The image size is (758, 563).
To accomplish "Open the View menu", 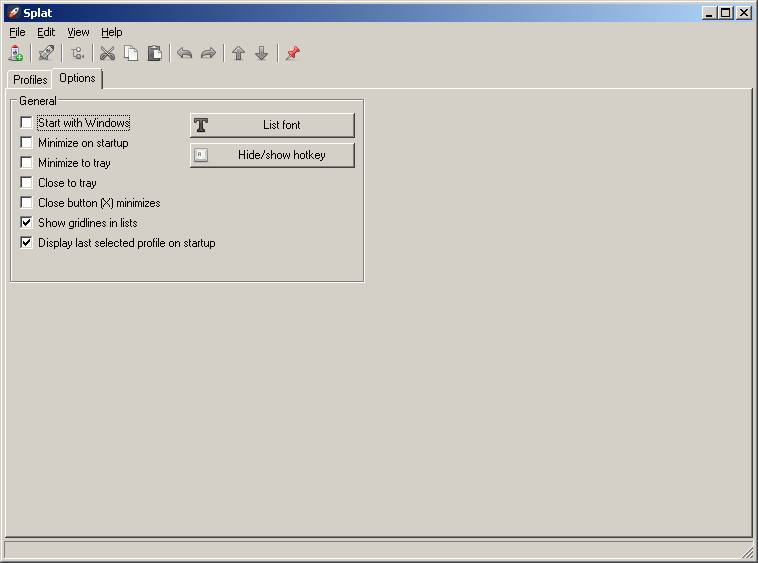I will pos(78,32).
